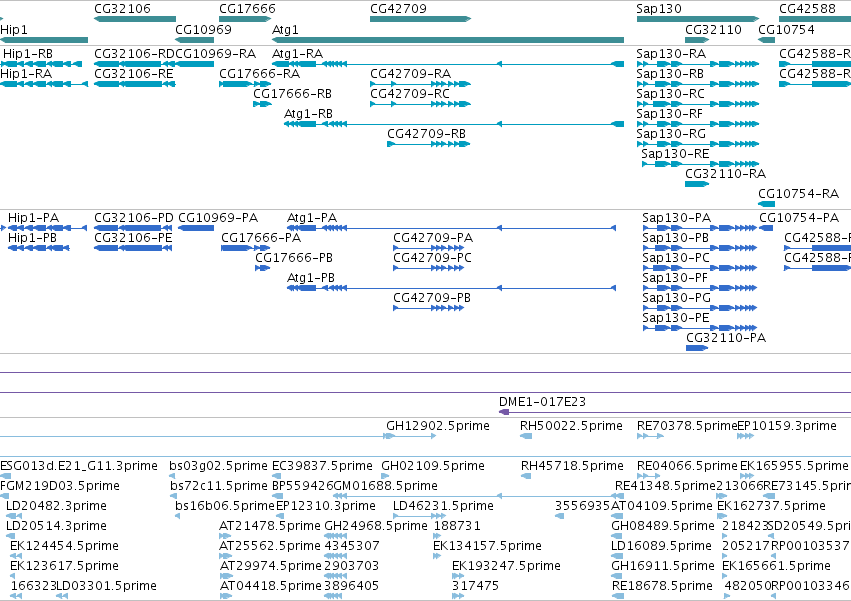The width and height of the screenshot is (851, 601).
Task: Click the LD20482.3prime EST label
Action: (56, 506)
